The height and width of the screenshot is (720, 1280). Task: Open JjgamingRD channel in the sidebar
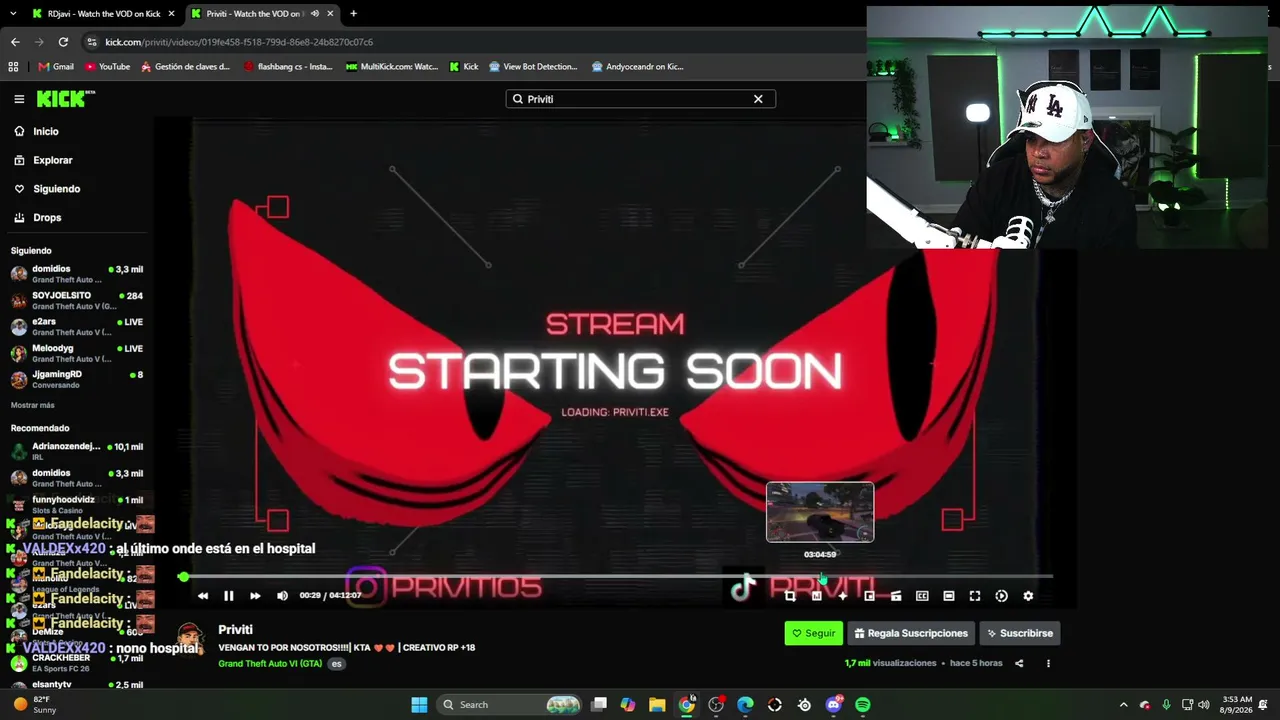pos(77,379)
